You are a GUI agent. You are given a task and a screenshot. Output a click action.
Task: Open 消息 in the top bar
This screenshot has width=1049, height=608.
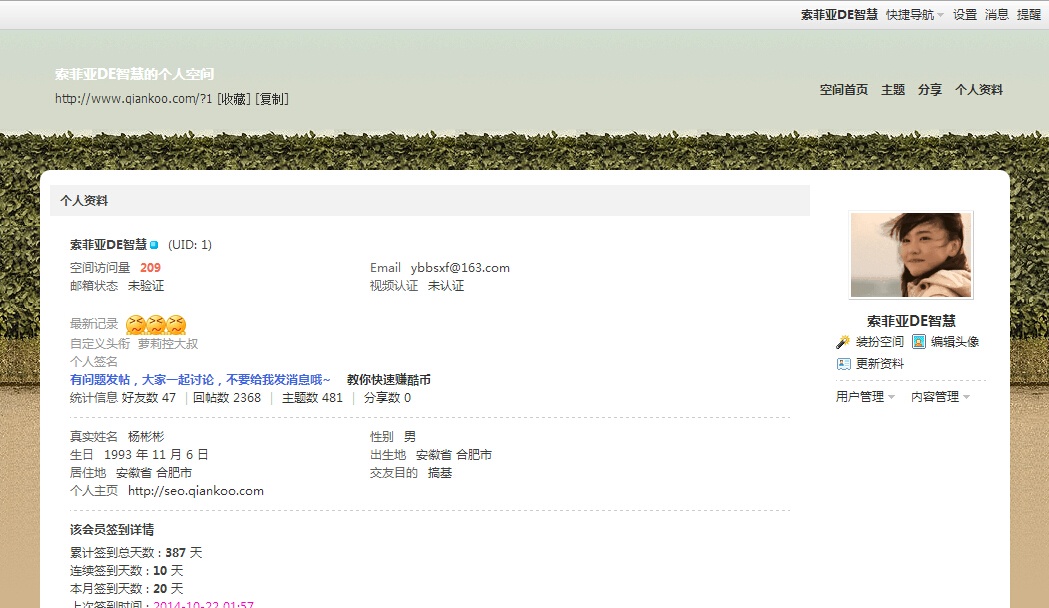997,15
